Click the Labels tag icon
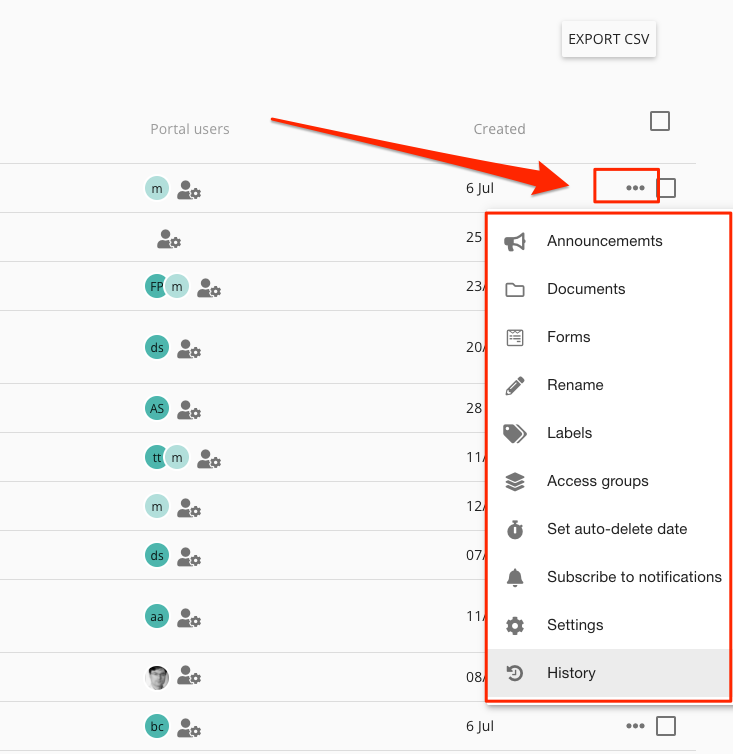The height and width of the screenshot is (754, 733). pos(515,433)
